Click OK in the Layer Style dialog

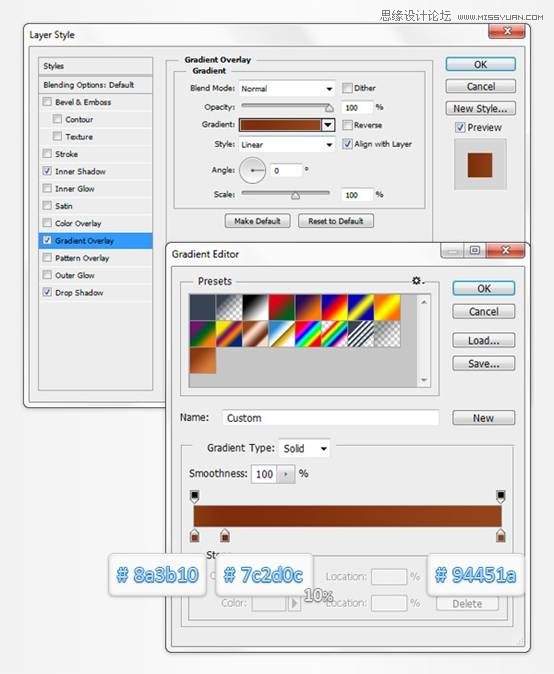(481, 64)
